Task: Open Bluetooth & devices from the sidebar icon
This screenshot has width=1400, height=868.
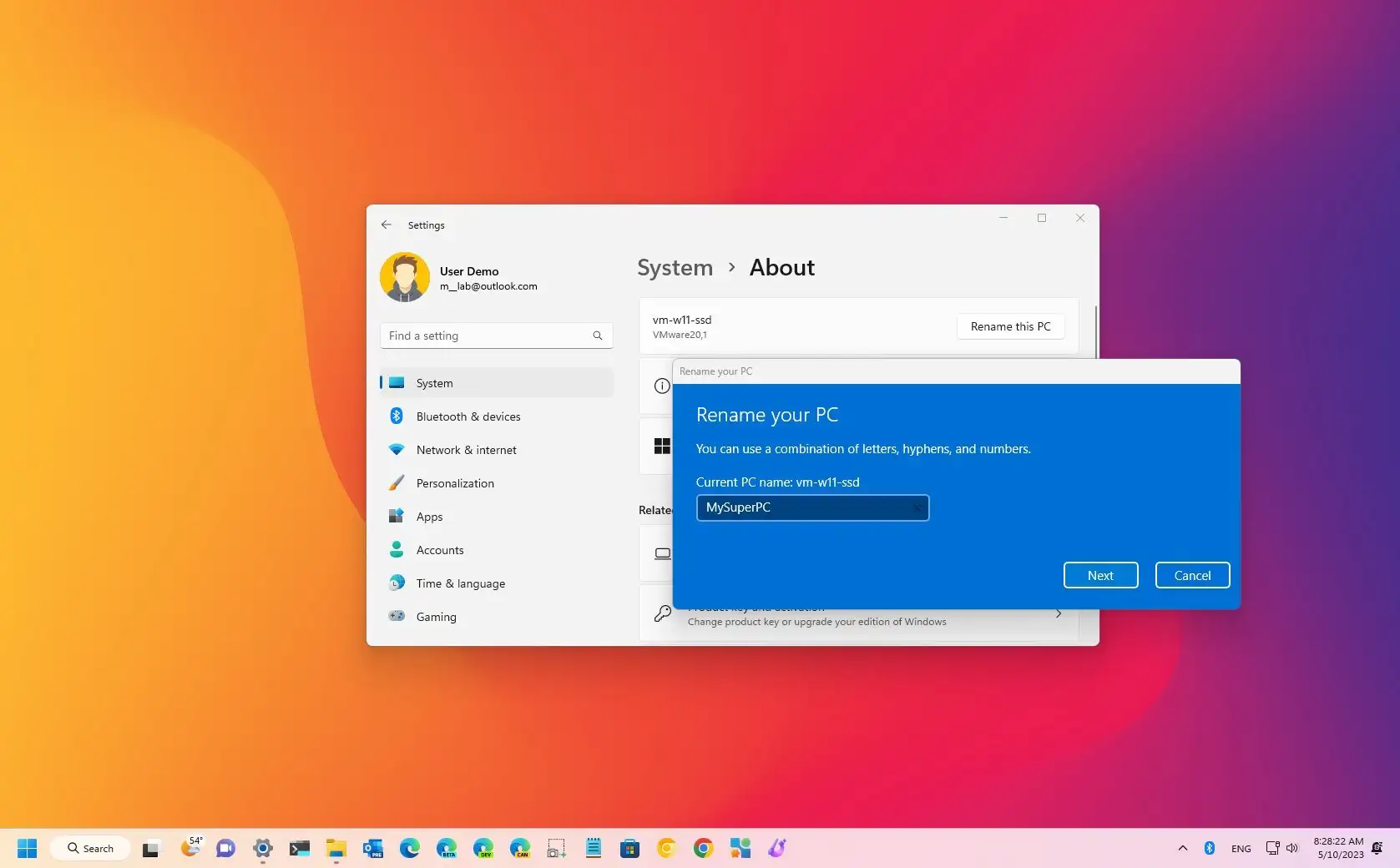Action: coord(397,416)
